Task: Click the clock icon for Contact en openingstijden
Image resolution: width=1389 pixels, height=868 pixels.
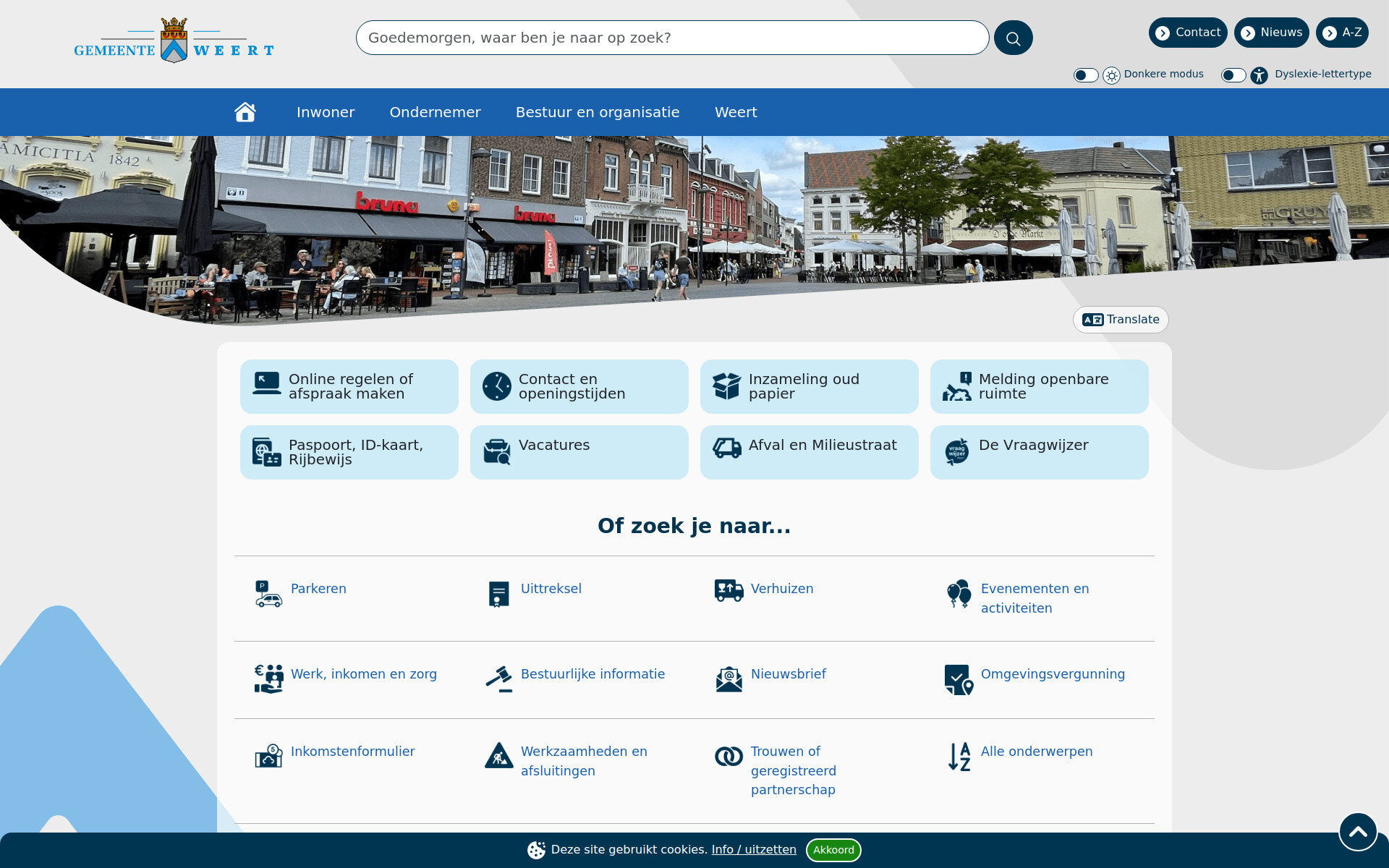Action: pyautogui.click(x=497, y=386)
